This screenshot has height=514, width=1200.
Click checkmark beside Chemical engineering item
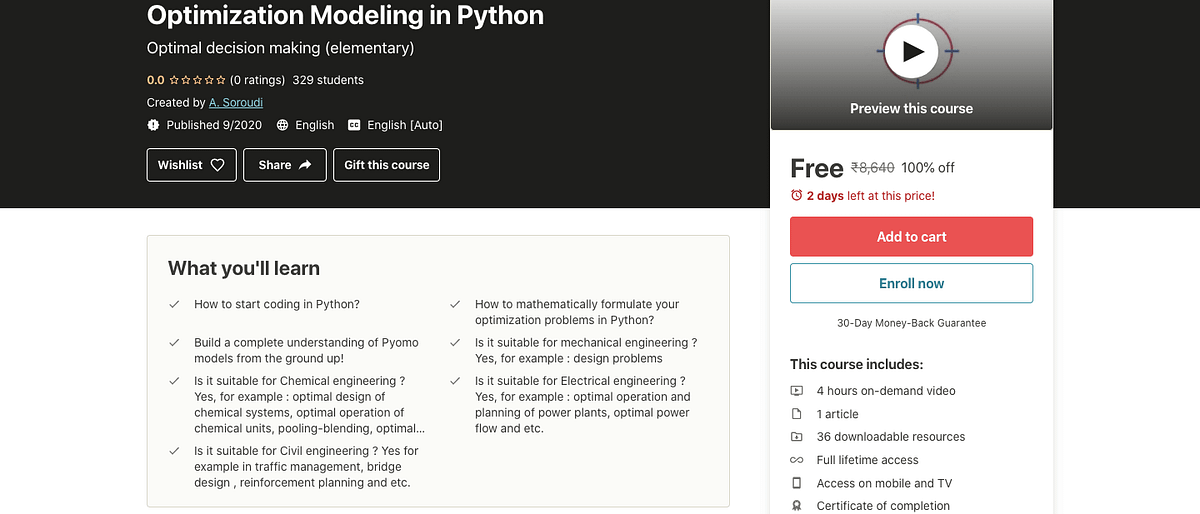(x=174, y=381)
